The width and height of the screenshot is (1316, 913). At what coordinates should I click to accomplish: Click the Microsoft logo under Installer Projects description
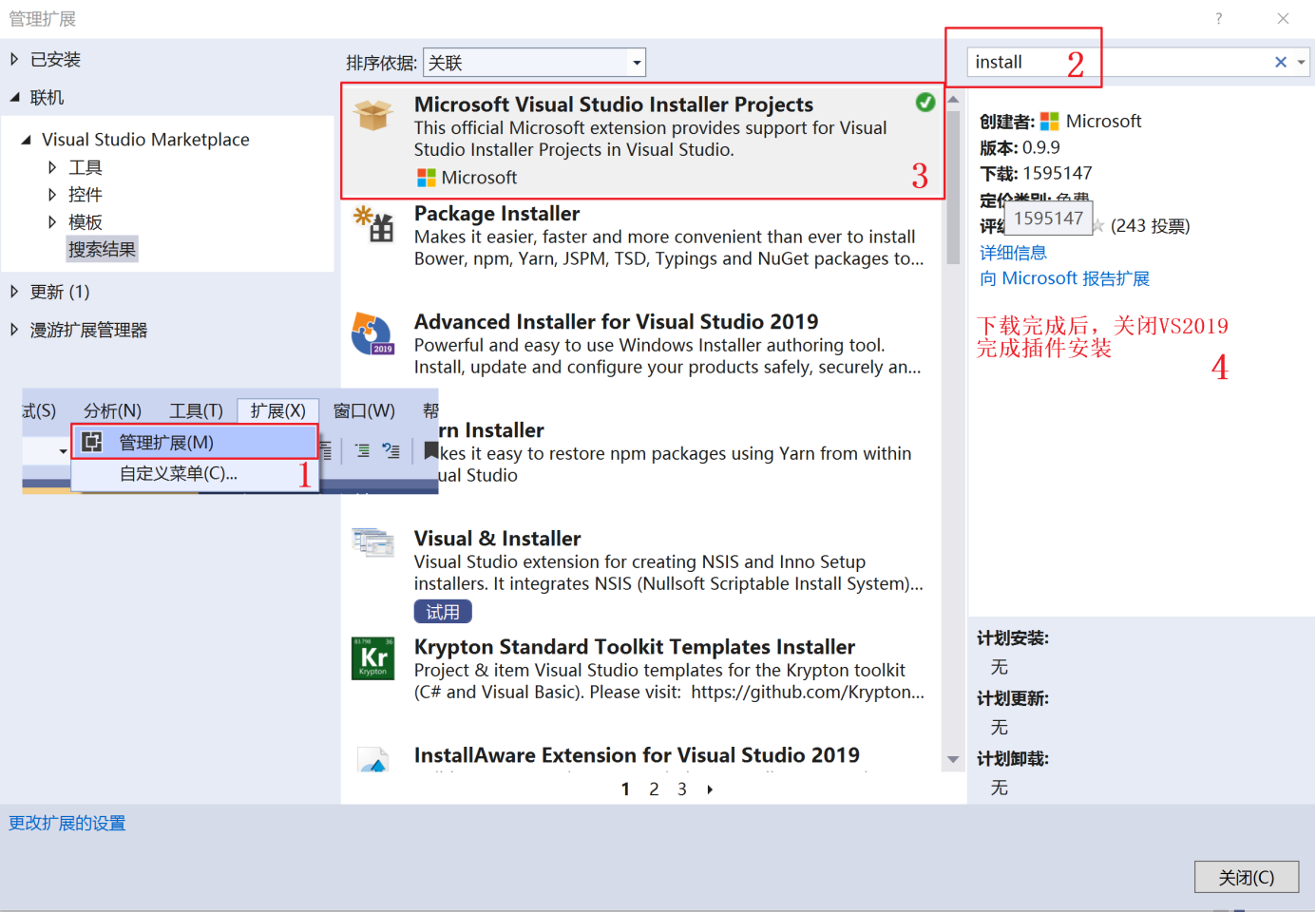426,178
